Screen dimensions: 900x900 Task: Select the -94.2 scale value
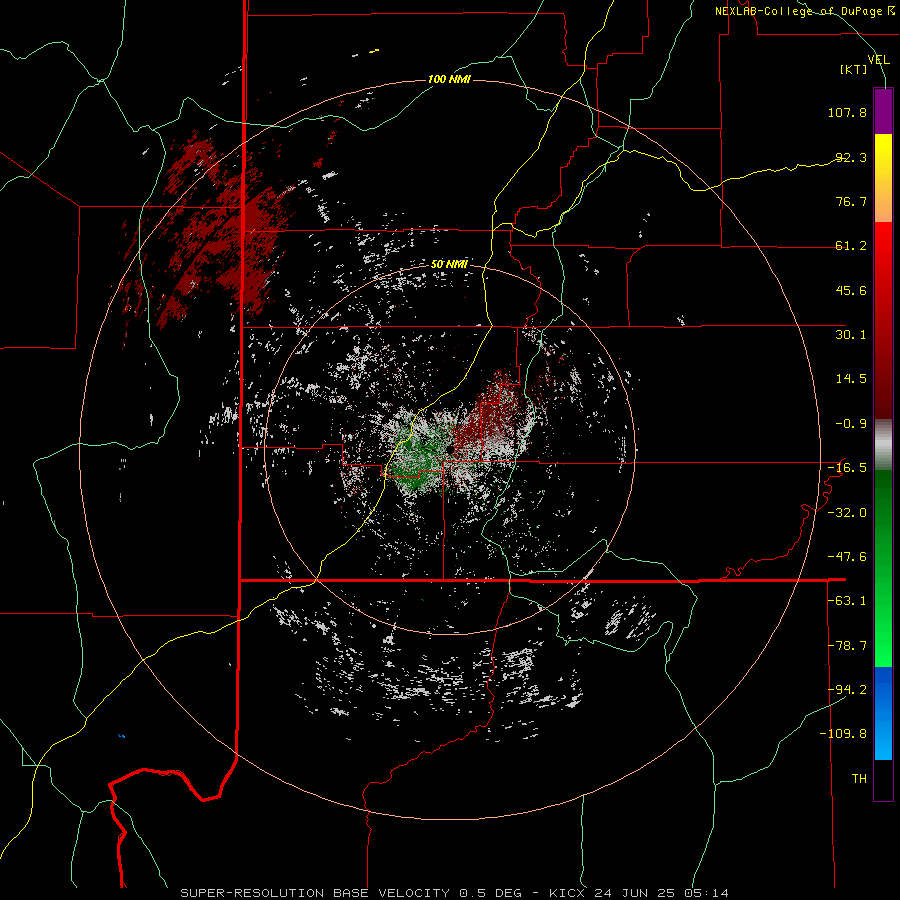point(847,690)
